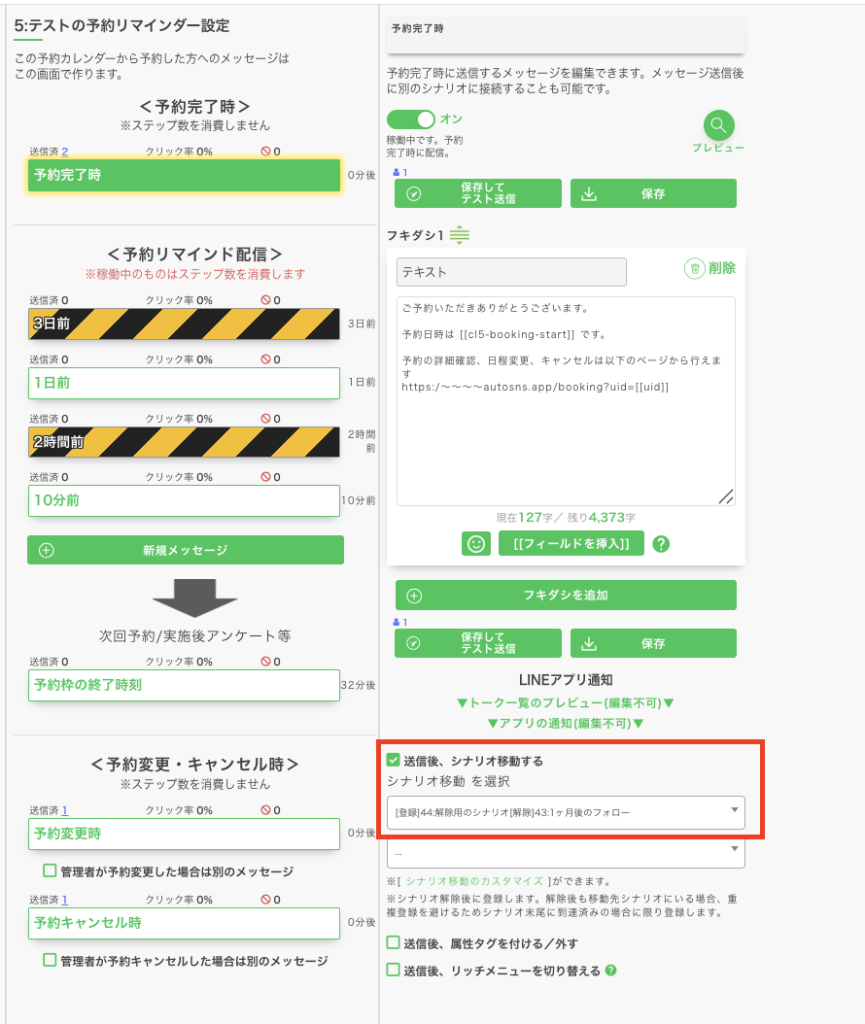Click the green preview magnifier icon

point(718,125)
